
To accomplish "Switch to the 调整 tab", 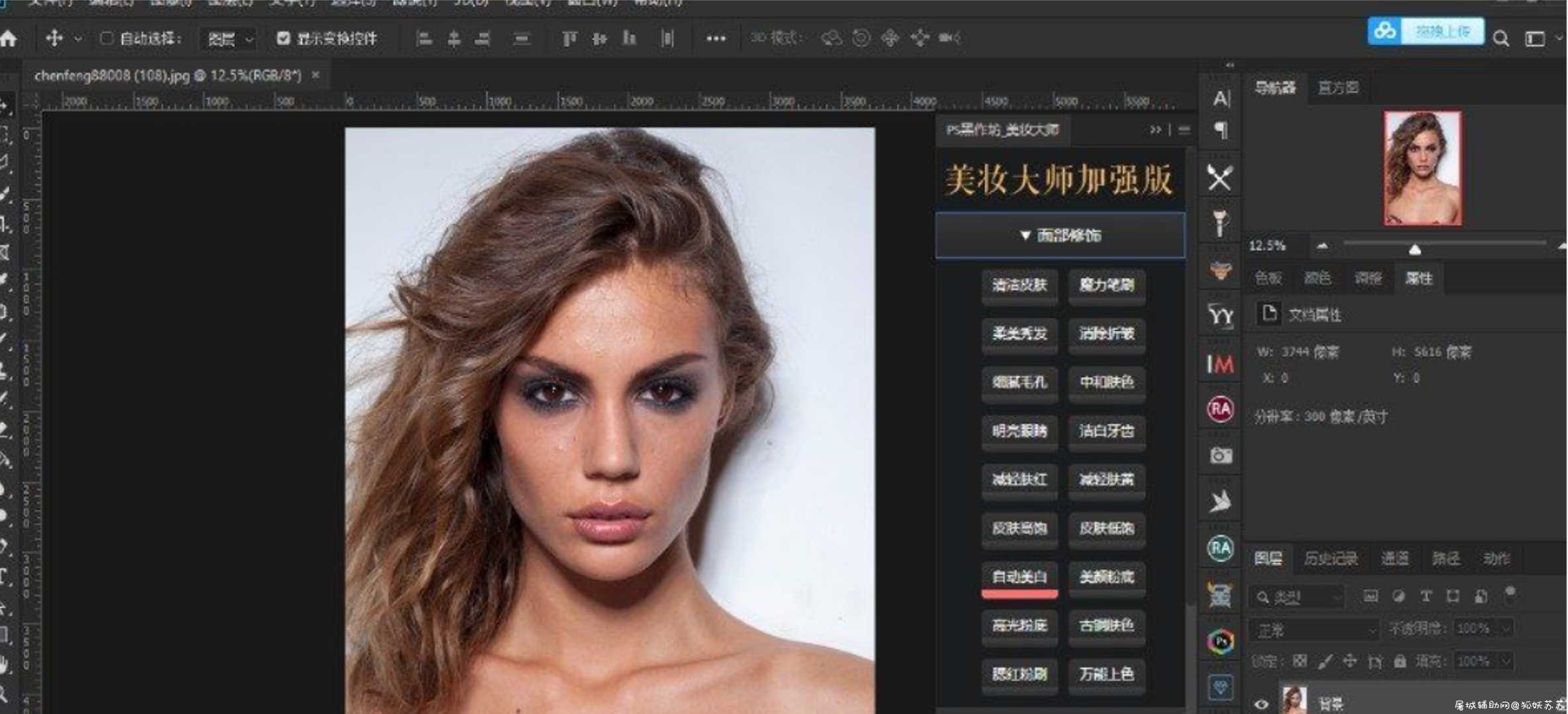I will [1369, 278].
